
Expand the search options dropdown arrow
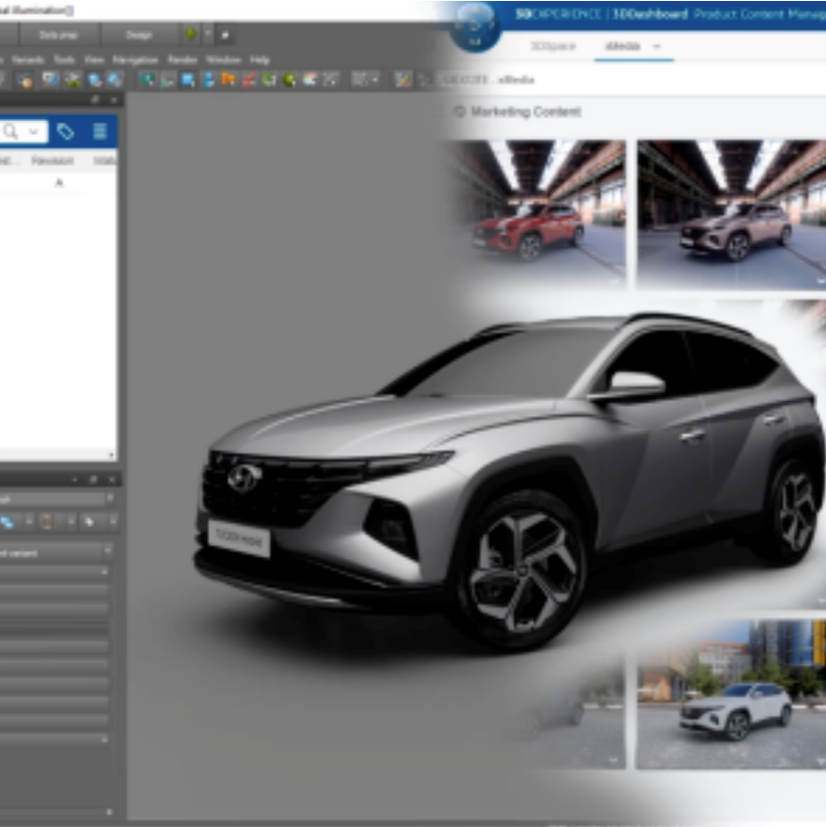pos(34,132)
